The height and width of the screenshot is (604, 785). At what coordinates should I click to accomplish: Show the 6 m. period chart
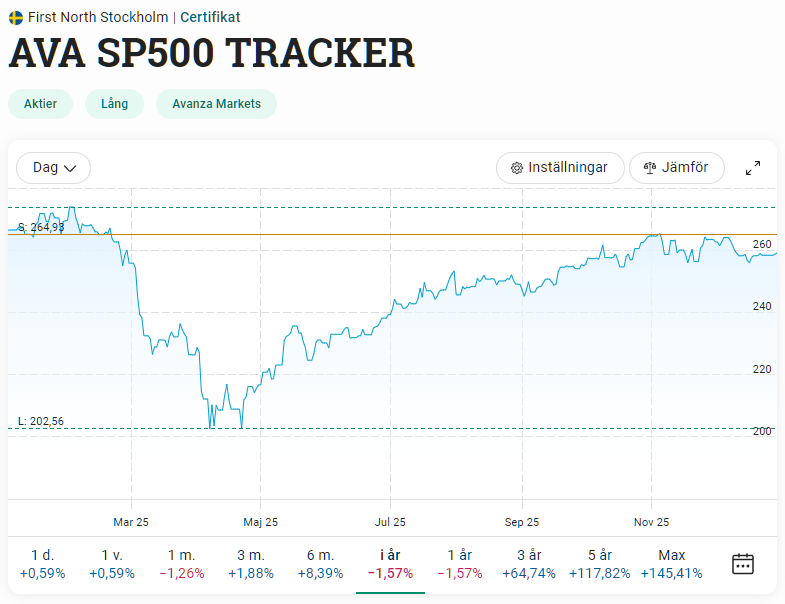(x=320, y=564)
